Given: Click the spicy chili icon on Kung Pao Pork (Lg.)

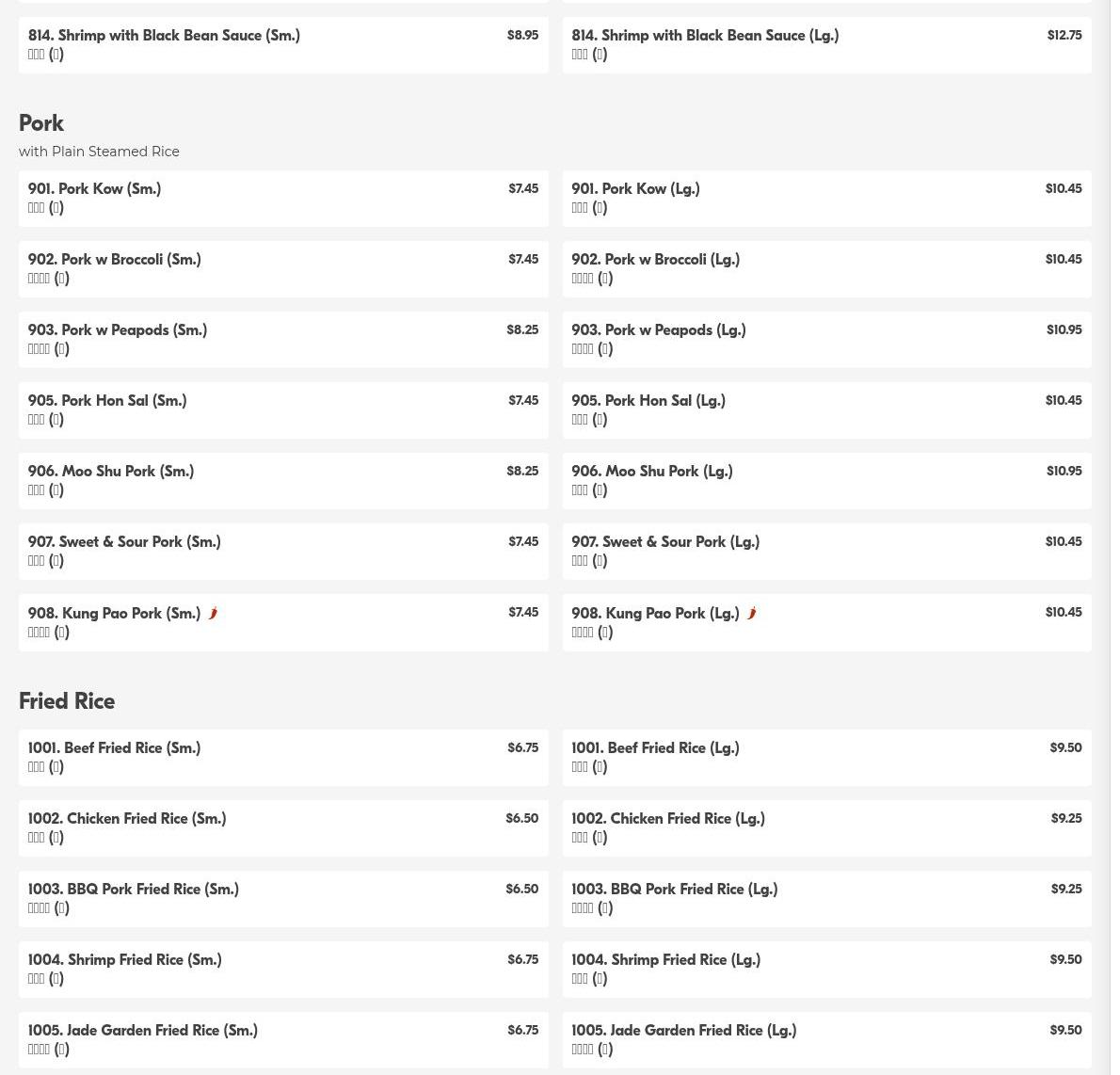Looking at the screenshot, I should coord(751,613).
